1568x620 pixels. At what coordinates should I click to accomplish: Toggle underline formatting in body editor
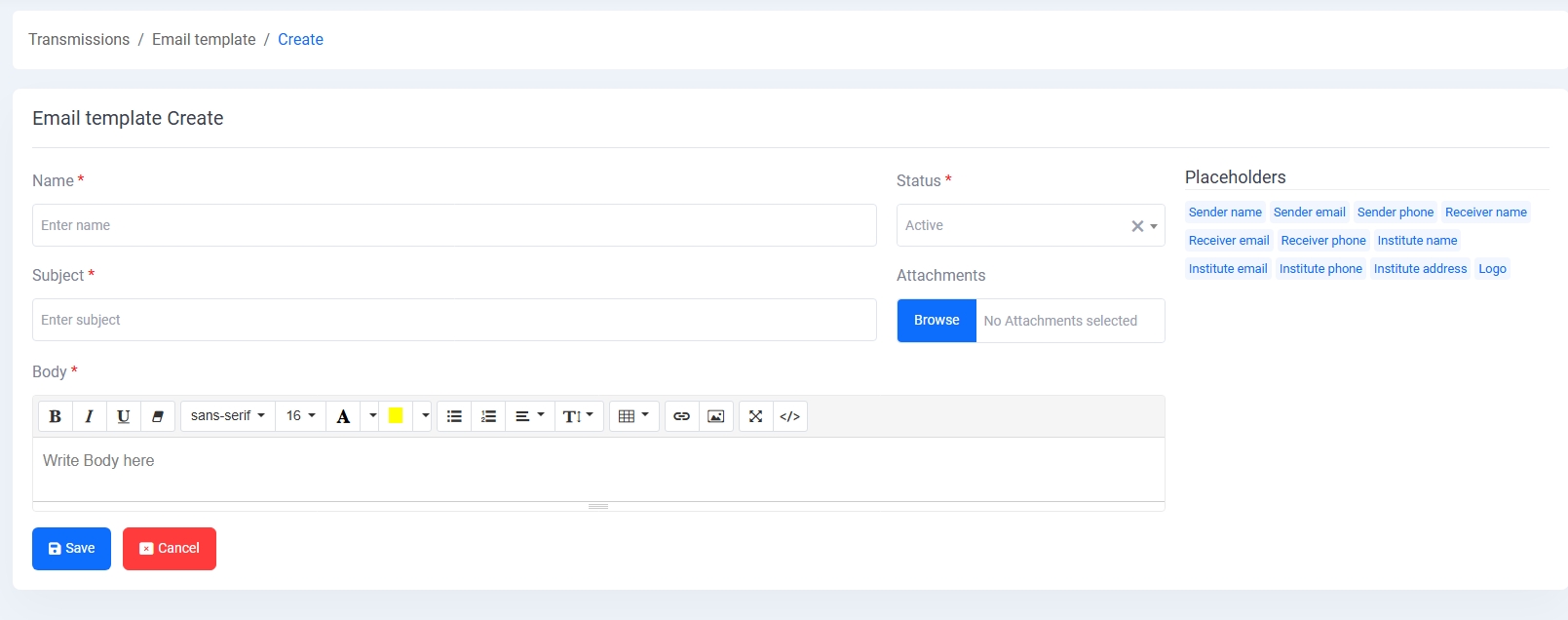124,416
